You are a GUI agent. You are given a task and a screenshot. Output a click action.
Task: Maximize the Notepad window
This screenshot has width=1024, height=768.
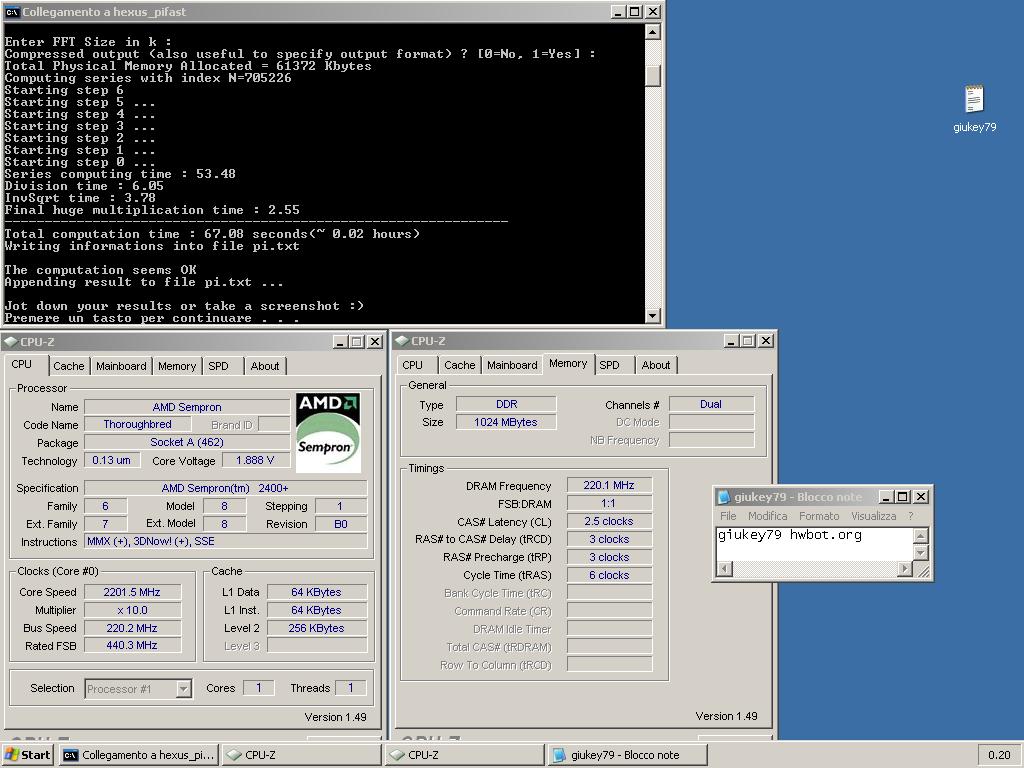[x=903, y=497]
